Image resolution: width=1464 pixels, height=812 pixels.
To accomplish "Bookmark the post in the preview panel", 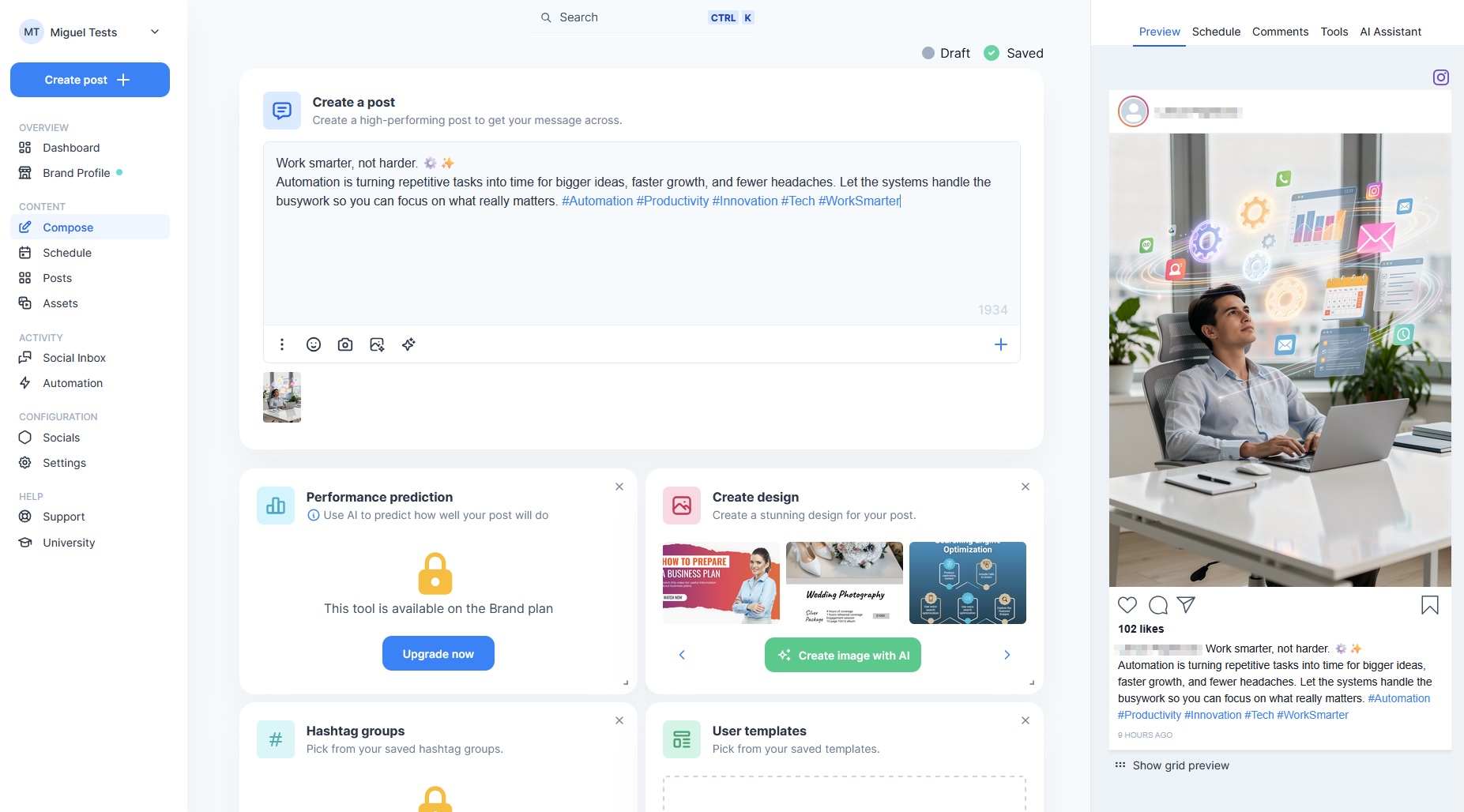I will tap(1428, 605).
